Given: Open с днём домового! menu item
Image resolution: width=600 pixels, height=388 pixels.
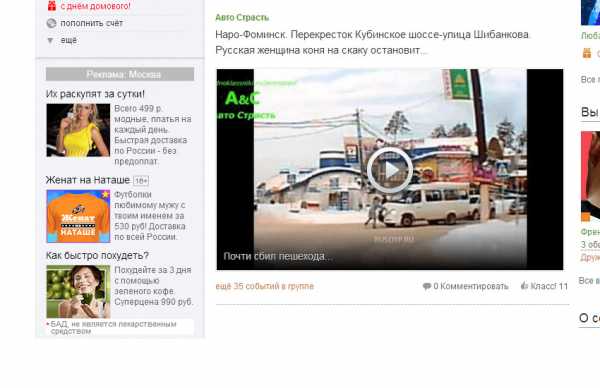Looking at the screenshot, I should tap(95, 6).
